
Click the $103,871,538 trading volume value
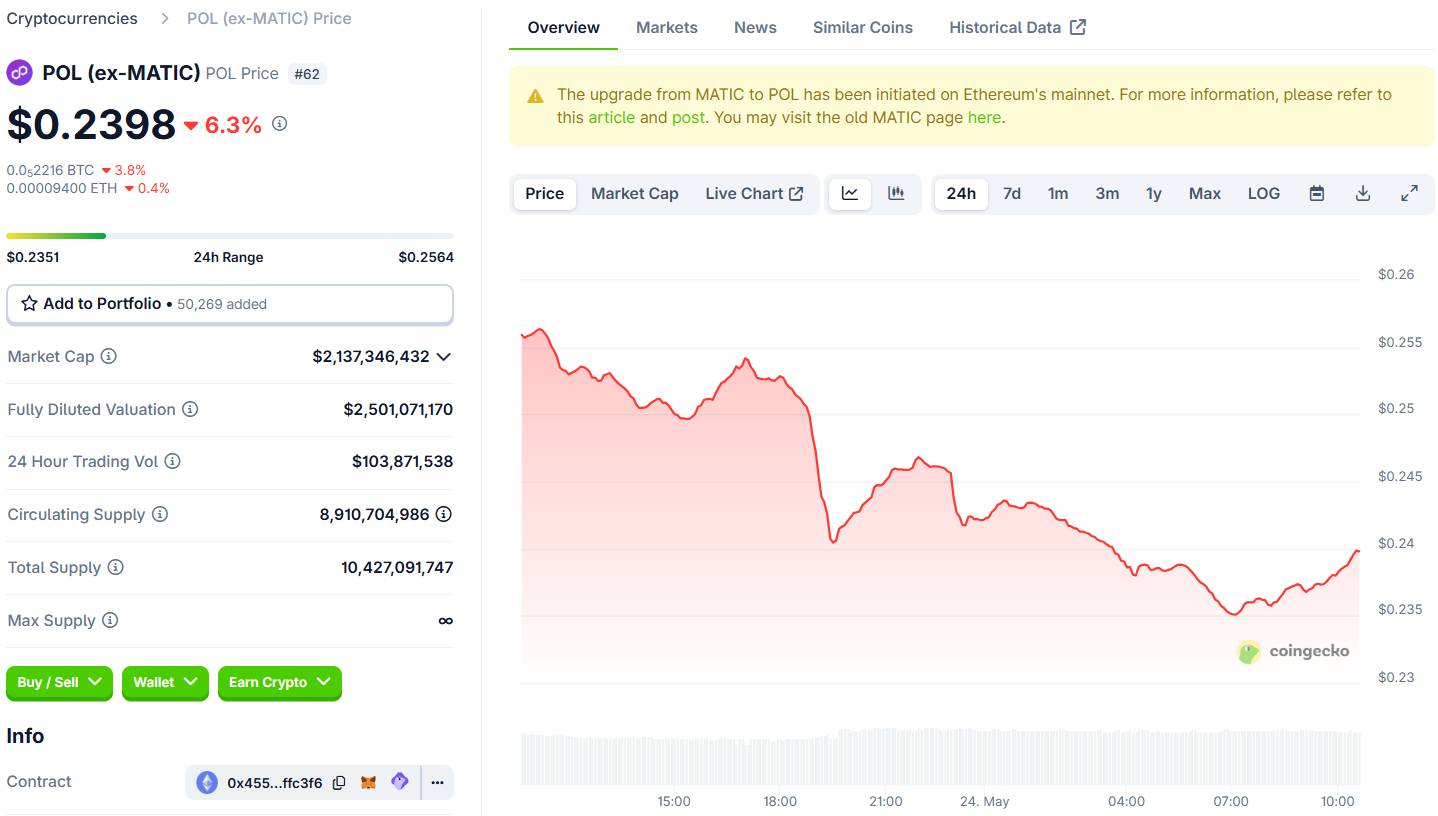402,461
